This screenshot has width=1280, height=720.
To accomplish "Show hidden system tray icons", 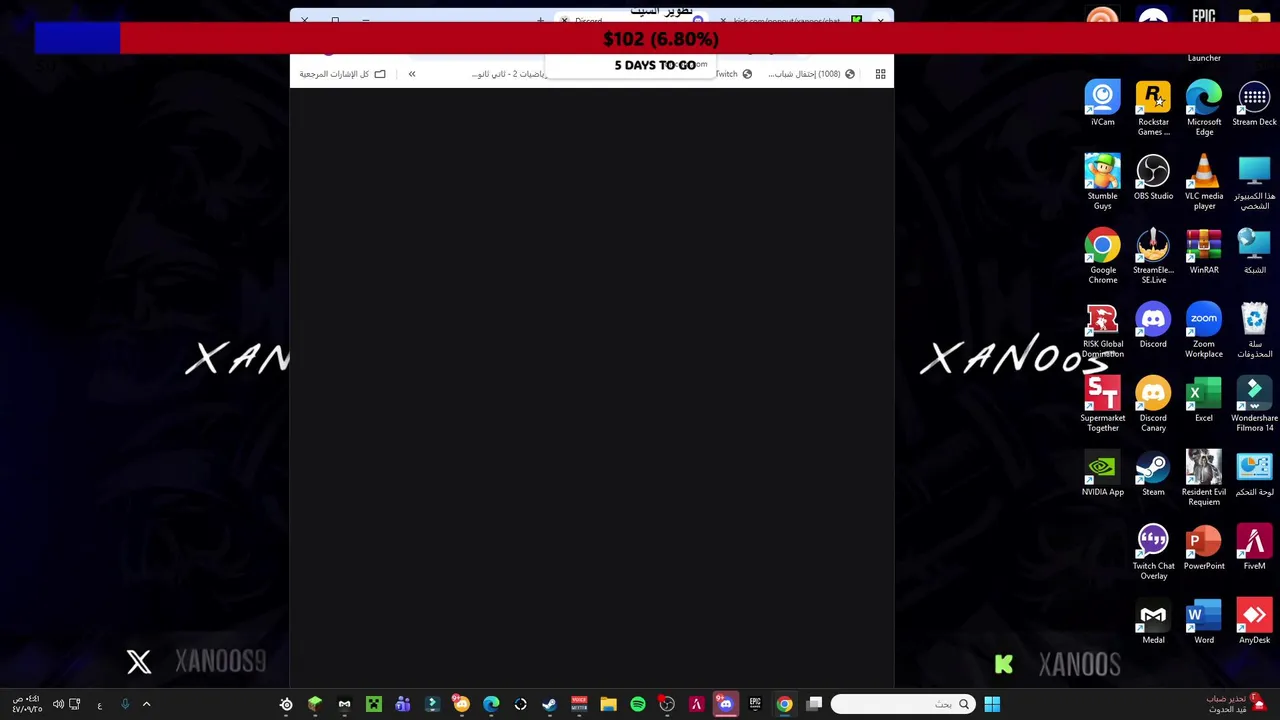I will 146,704.
